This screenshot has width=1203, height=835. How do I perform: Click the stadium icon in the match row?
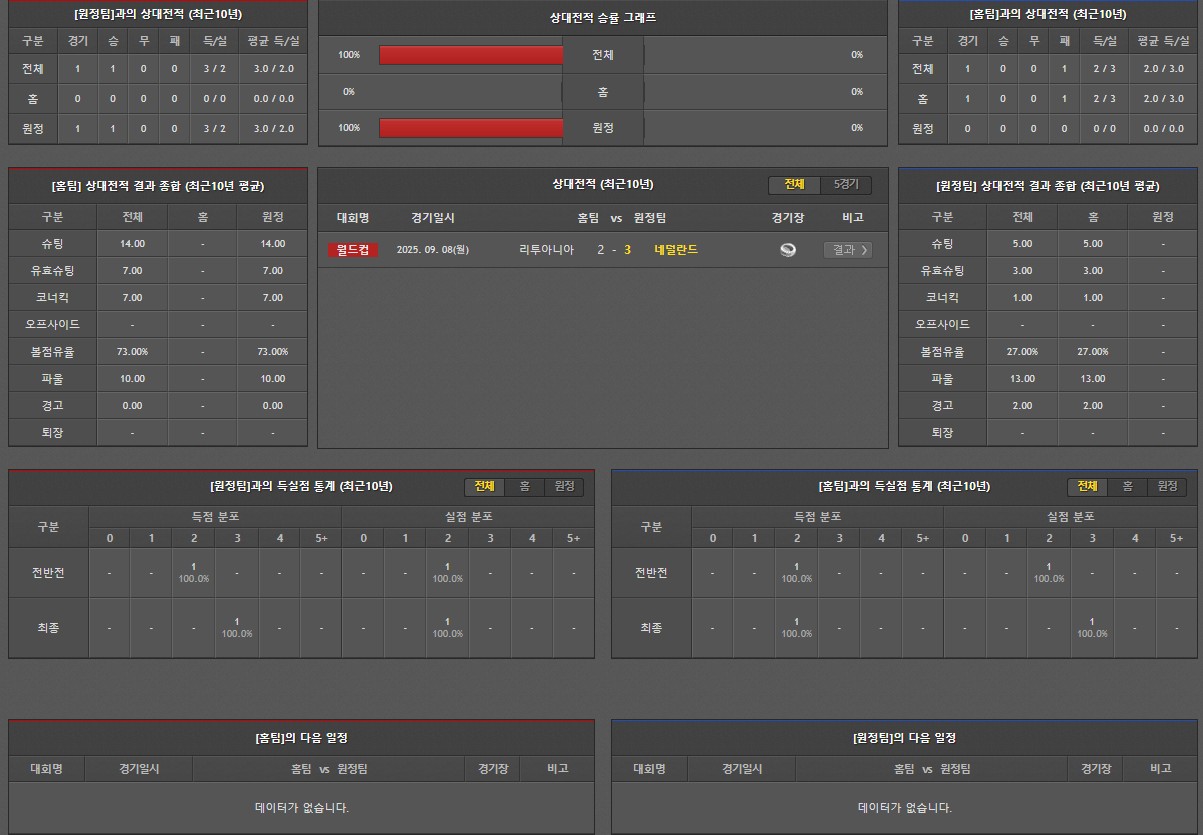point(788,250)
